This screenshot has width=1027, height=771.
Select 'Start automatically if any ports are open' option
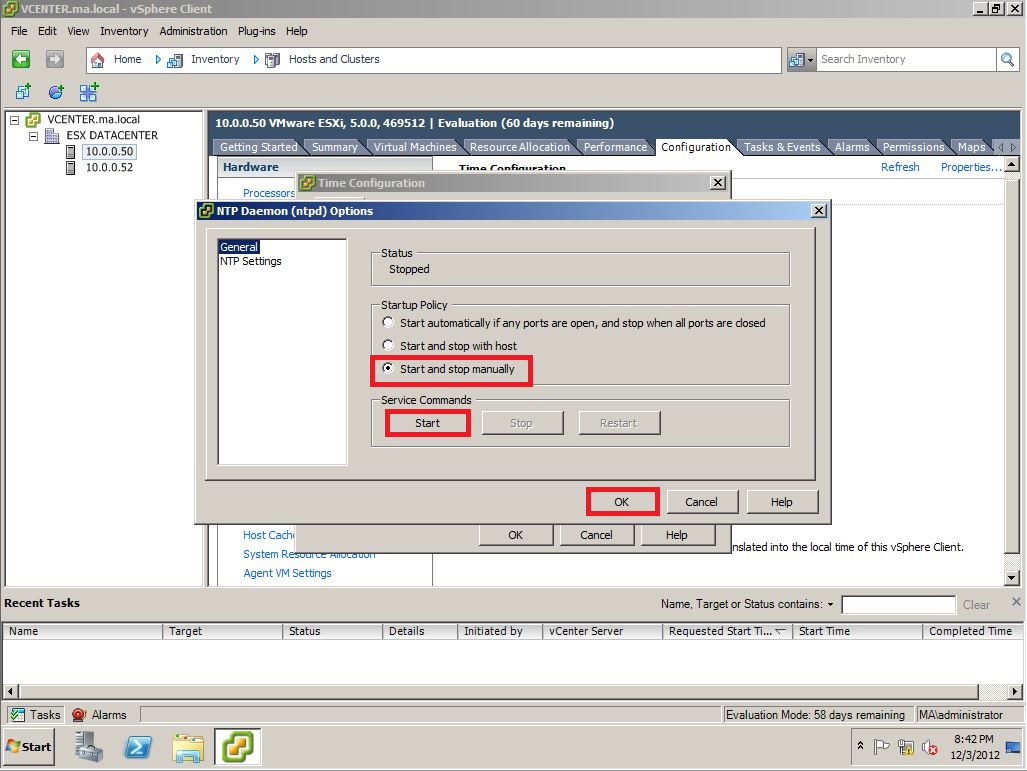coord(388,322)
